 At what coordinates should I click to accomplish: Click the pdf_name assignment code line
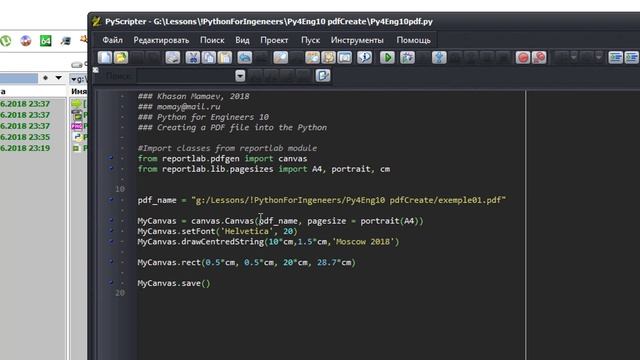point(322,200)
